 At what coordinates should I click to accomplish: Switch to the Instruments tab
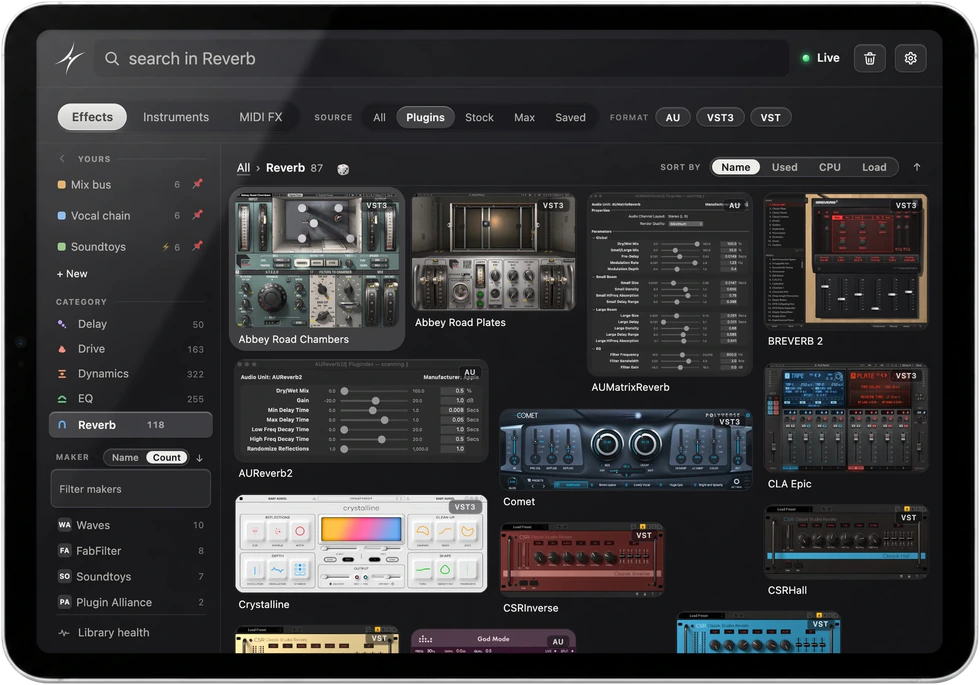(x=176, y=117)
